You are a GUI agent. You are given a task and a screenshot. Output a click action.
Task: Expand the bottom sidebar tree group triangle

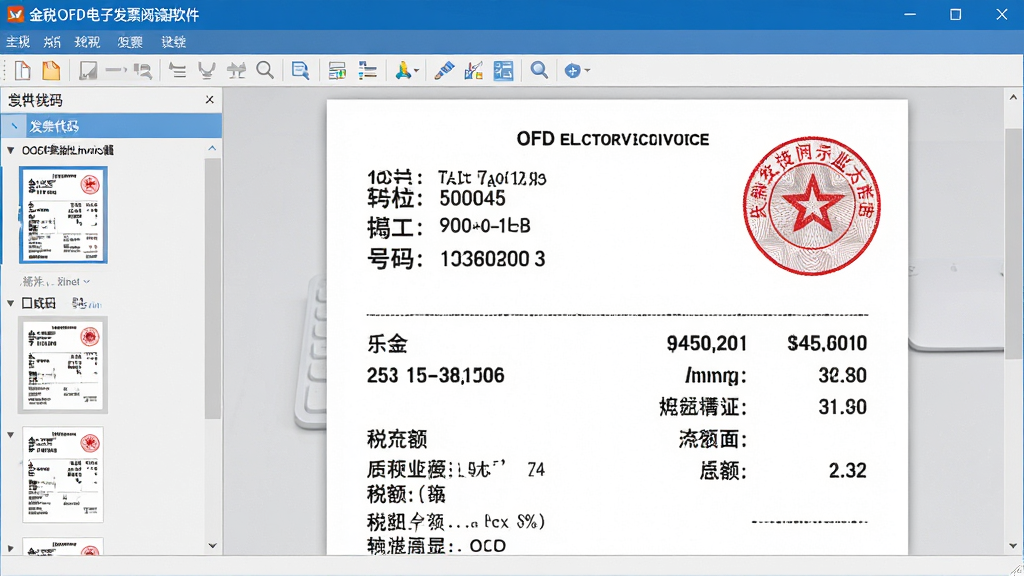click(x=10, y=547)
